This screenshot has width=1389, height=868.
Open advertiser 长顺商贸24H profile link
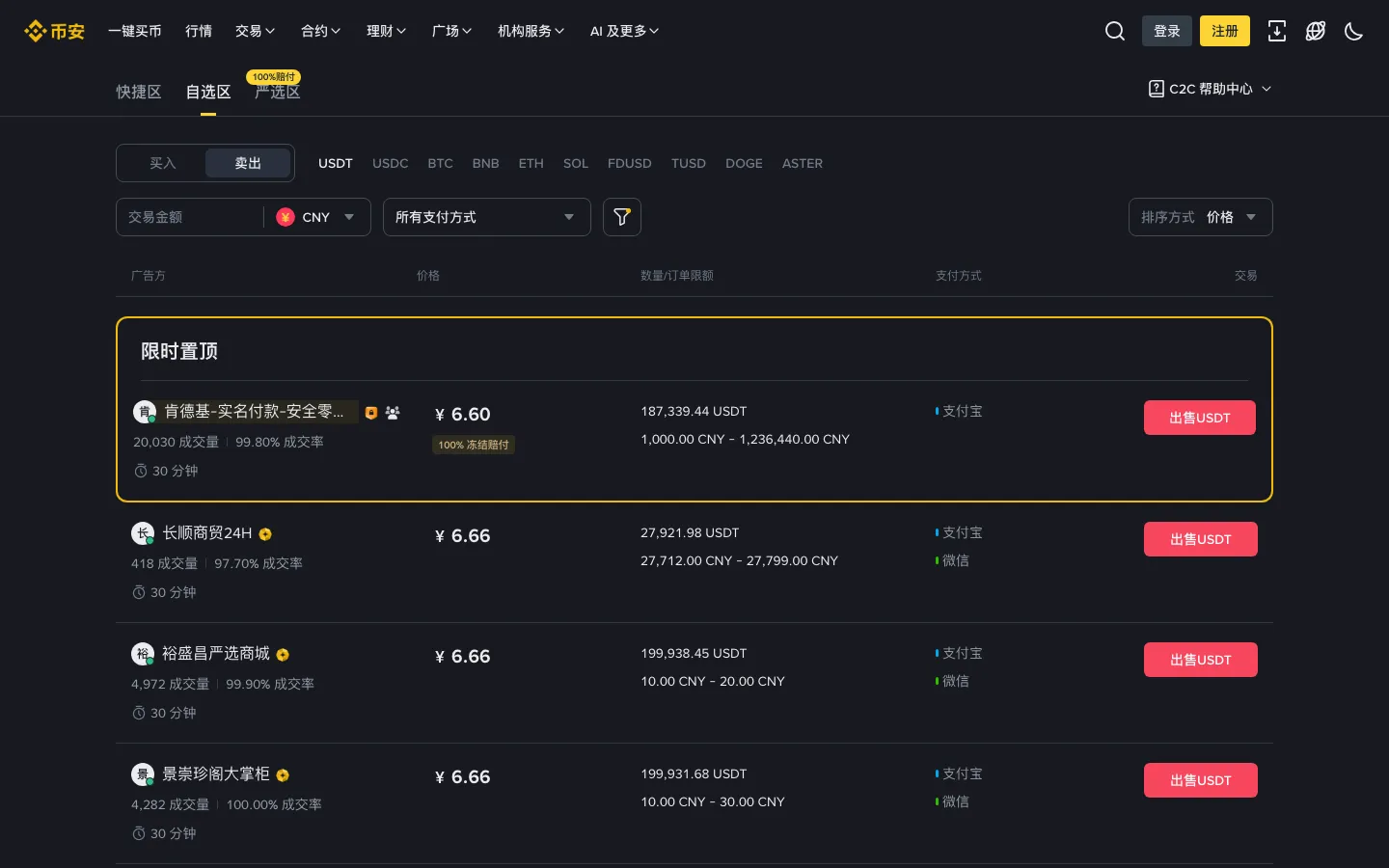tap(207, 533)
